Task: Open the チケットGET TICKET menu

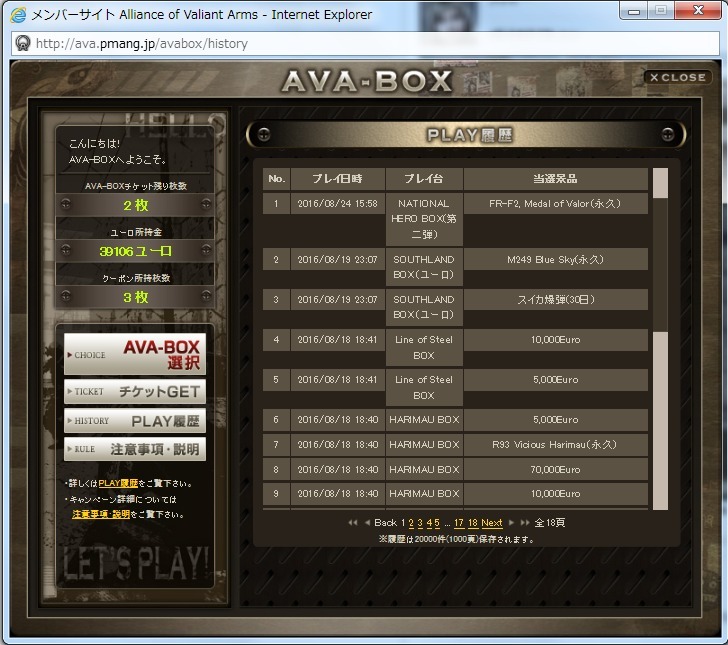Action: (135, 392)
